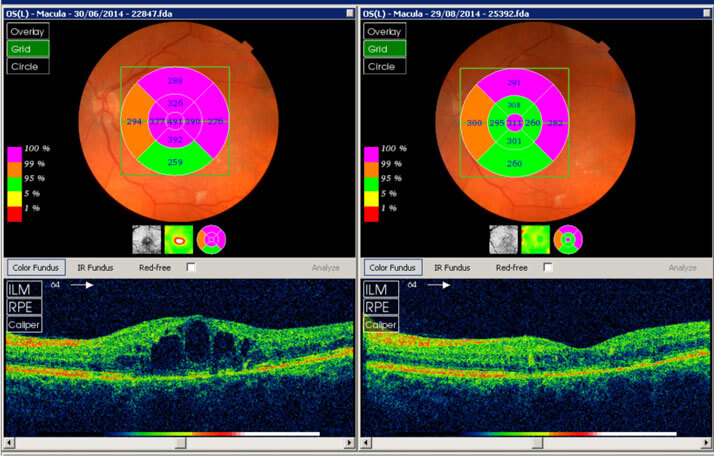
Task: Click maximize icon on right panel title bar
Action: [707, 13]
